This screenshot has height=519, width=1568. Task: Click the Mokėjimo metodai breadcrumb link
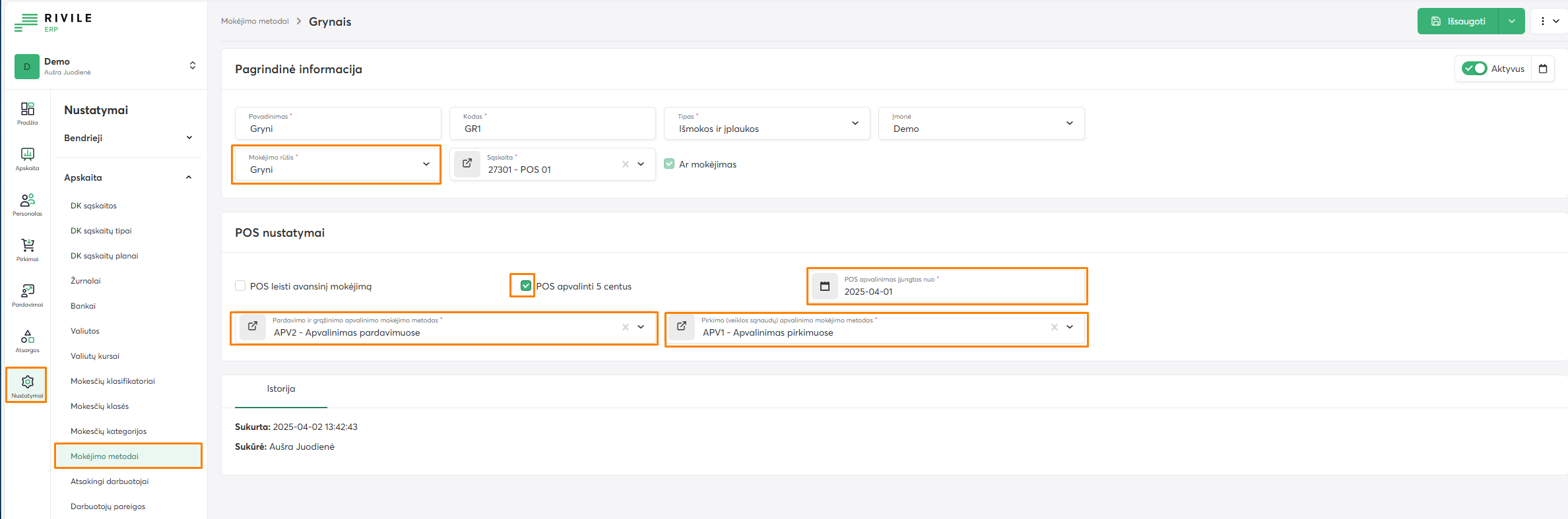pyautogui.click(x=255, y=21)
